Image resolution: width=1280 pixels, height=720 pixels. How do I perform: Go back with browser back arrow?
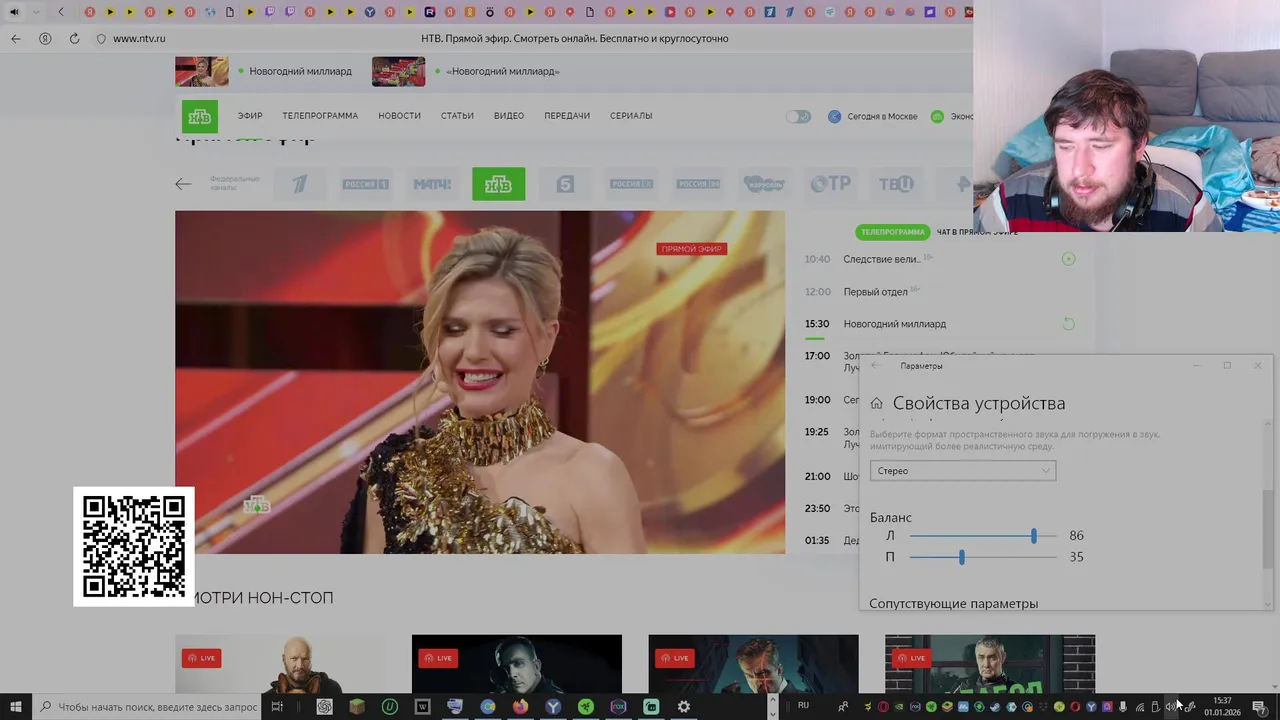tap(15, 38)
